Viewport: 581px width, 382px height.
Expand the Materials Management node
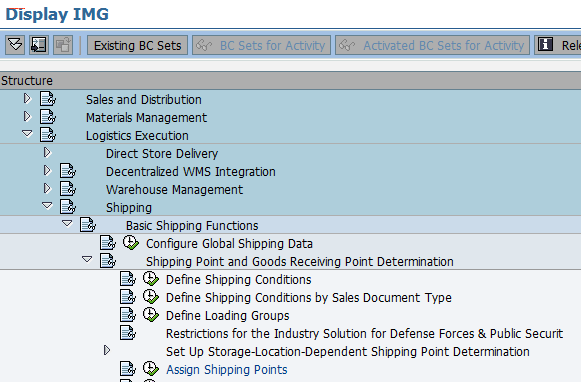[27, 116]
